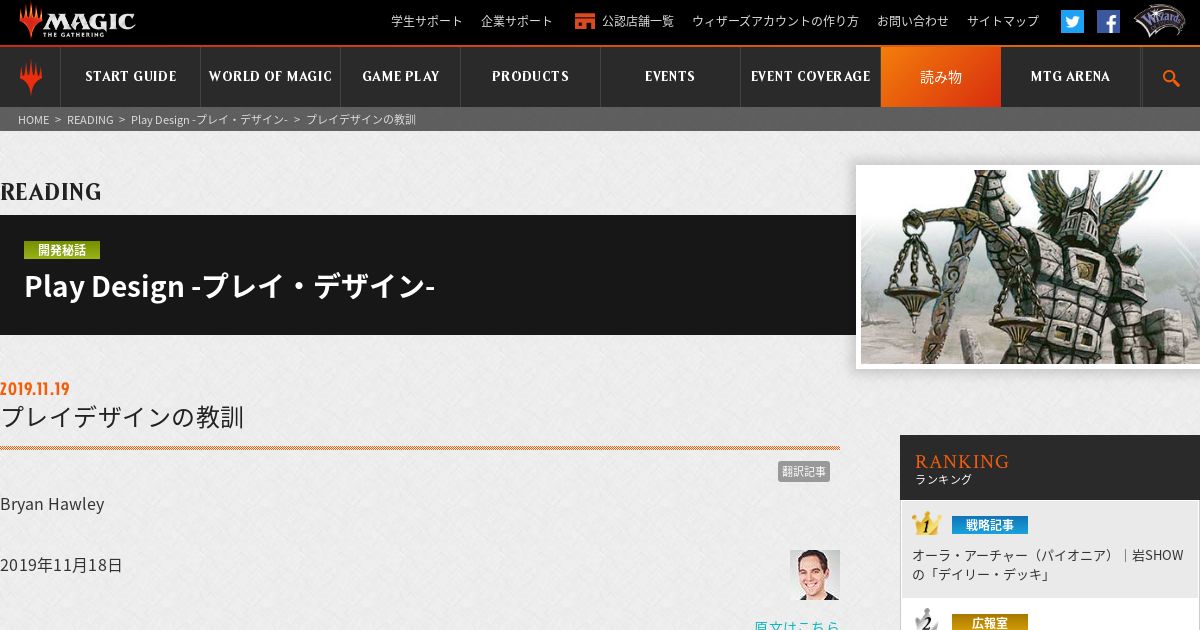The height and width of the screenshot is (630, 1200).
Task: Select MTG ARENA menu item
Action: pyautogui.click(x=1070, y=77)
